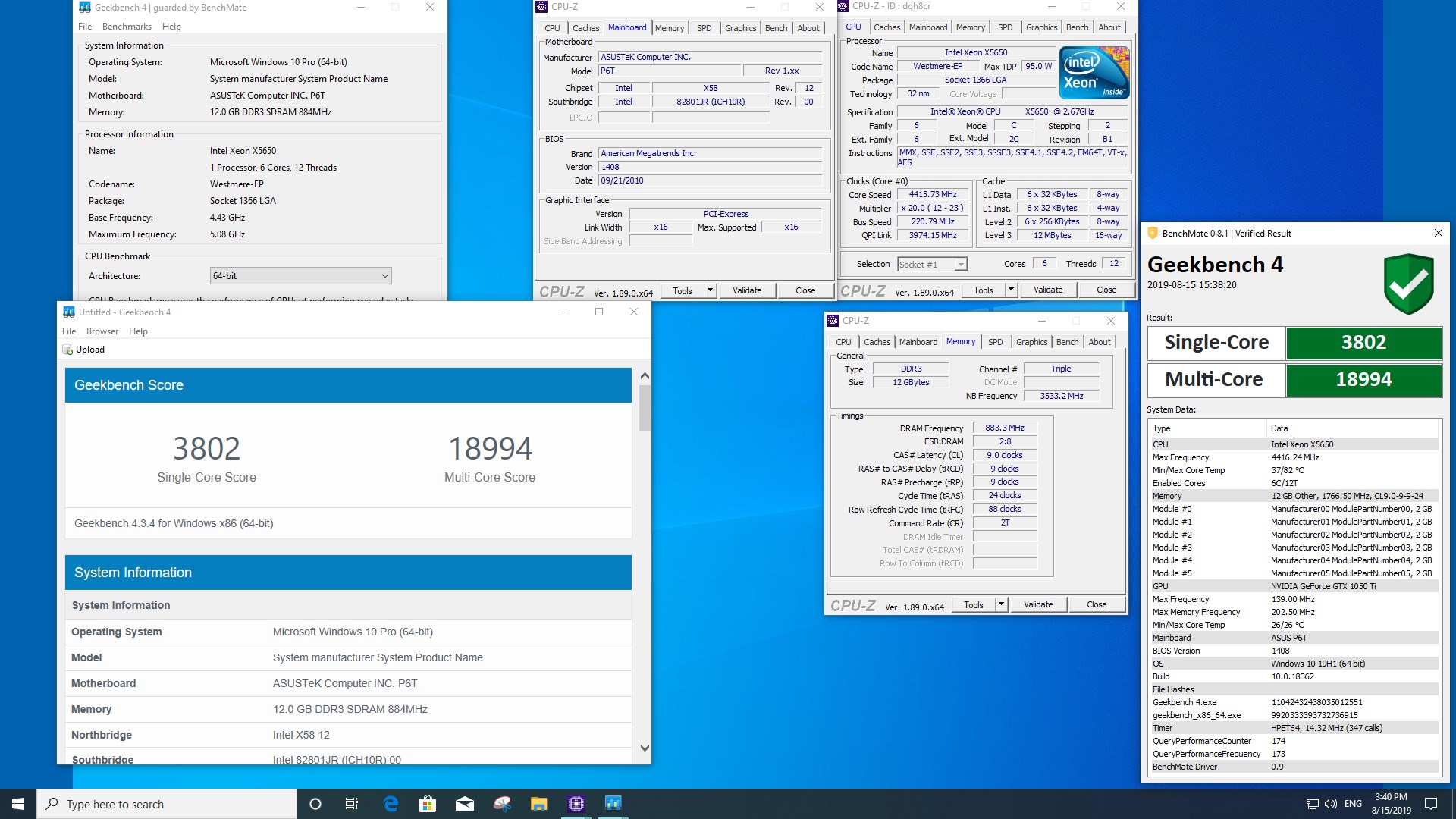Click the Core Speed 4415.73 MHz value
Viewport: 1456px width, 819px height.
(x=933, y=195)
